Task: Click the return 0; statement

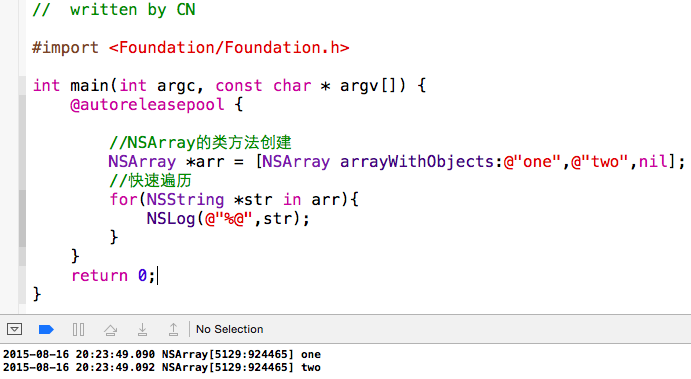Action: [113, 276]
